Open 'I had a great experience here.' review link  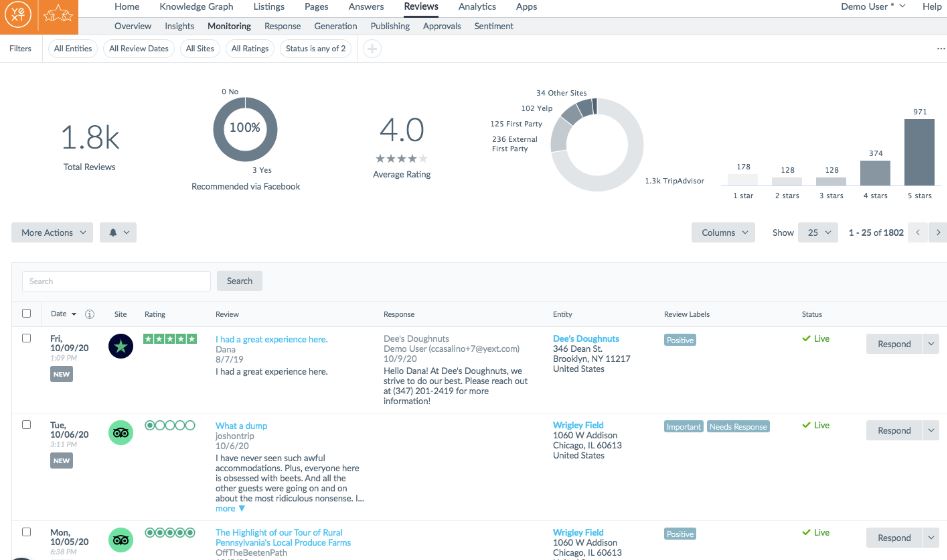pyautogui.click(x=271, y=340)
